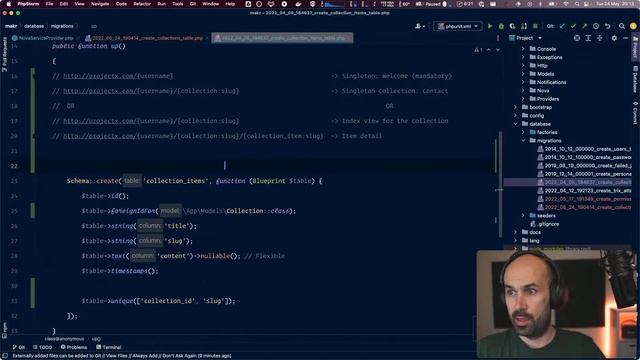
Task: Select .gitignore file in database folder
Action: (x=544, y=224)
